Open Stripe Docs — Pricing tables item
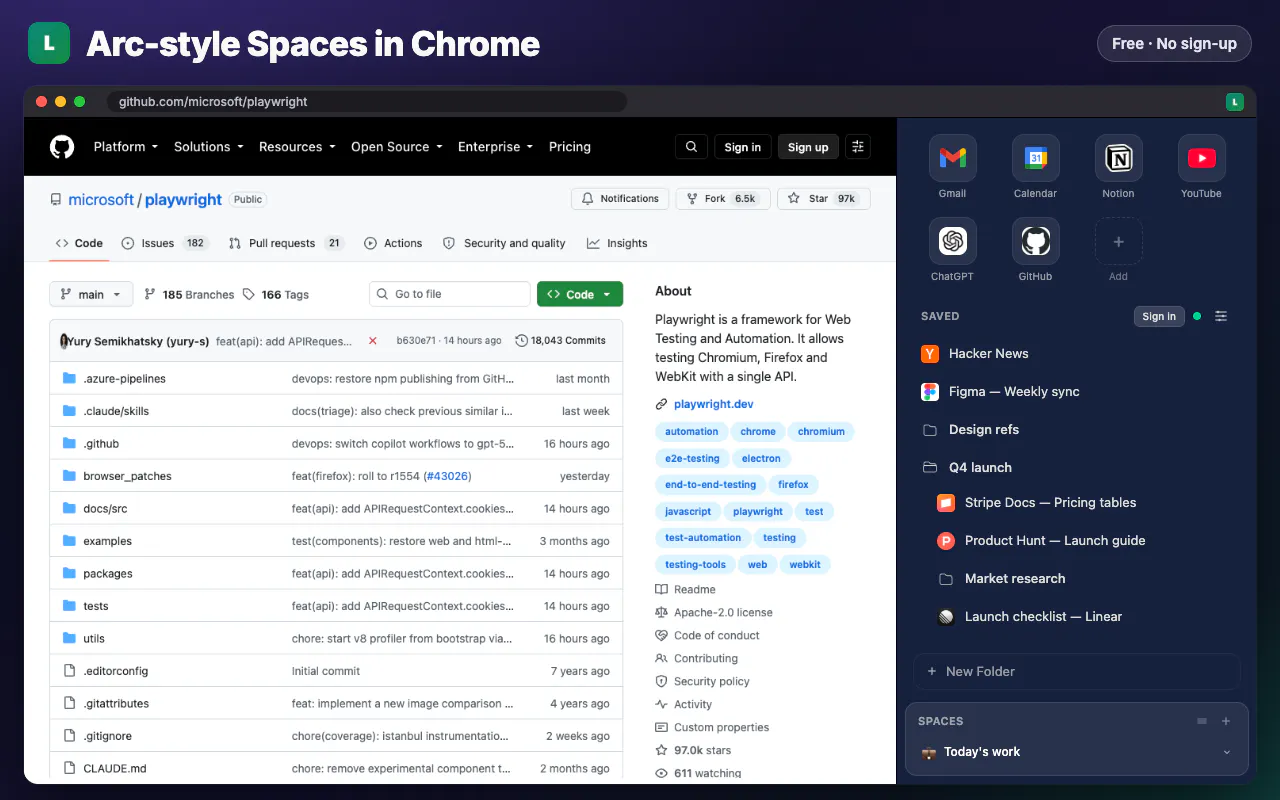 pyautogui.click(x=1084, y=502)
